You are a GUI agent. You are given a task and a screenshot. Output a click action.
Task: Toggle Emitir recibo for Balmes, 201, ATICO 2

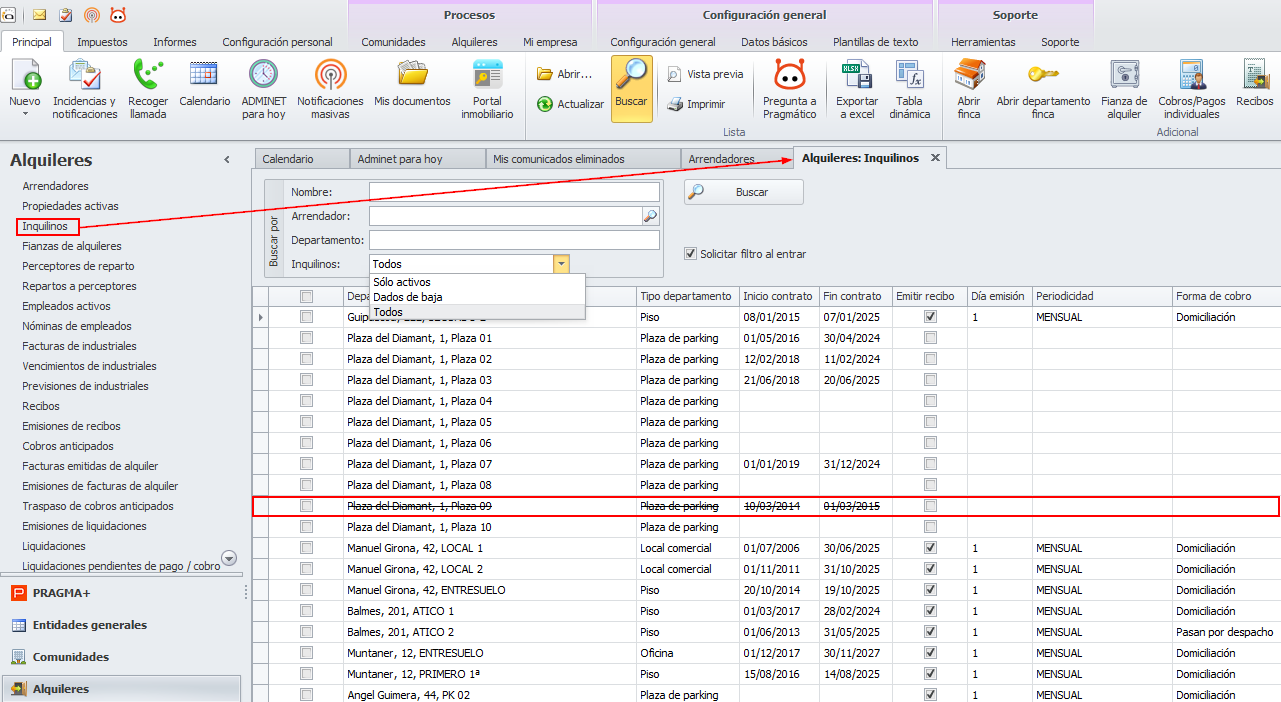[930, 632]
